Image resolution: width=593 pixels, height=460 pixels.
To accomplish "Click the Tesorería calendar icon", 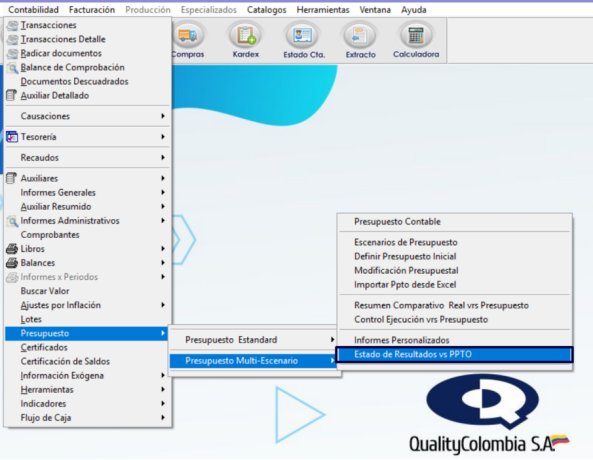I will point(12,137).
